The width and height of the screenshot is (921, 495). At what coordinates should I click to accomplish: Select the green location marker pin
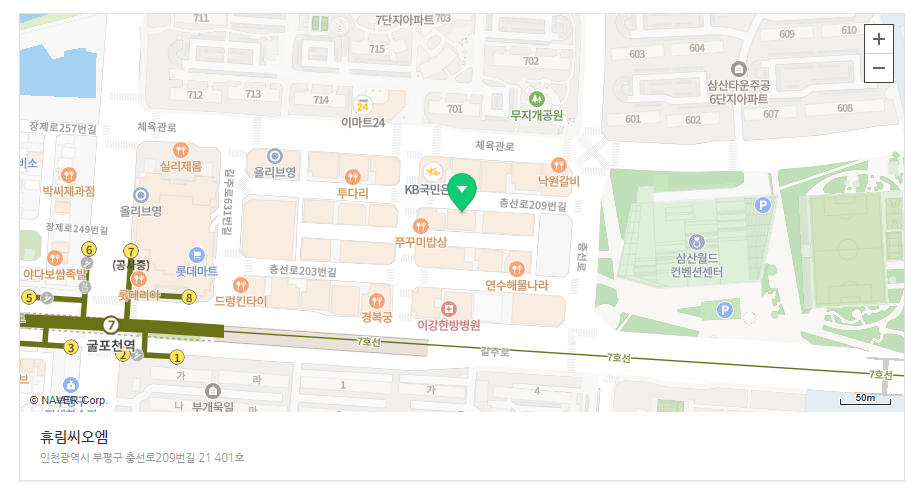click(462, 192)
